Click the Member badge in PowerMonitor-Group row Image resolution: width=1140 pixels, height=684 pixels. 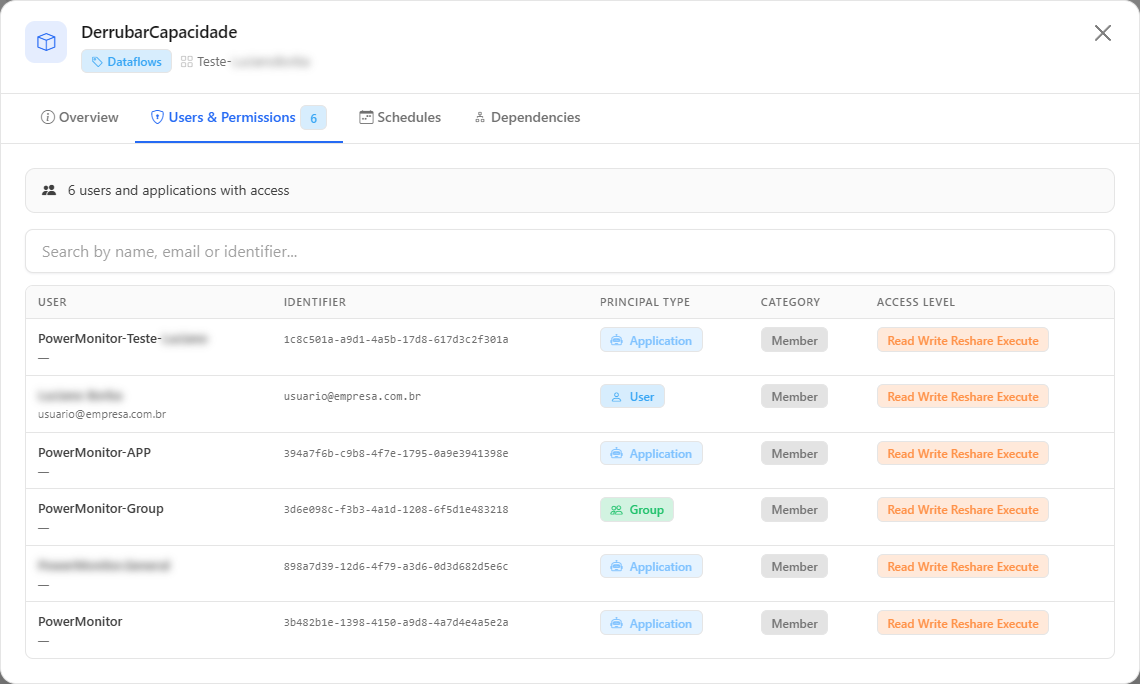[794, 510]
